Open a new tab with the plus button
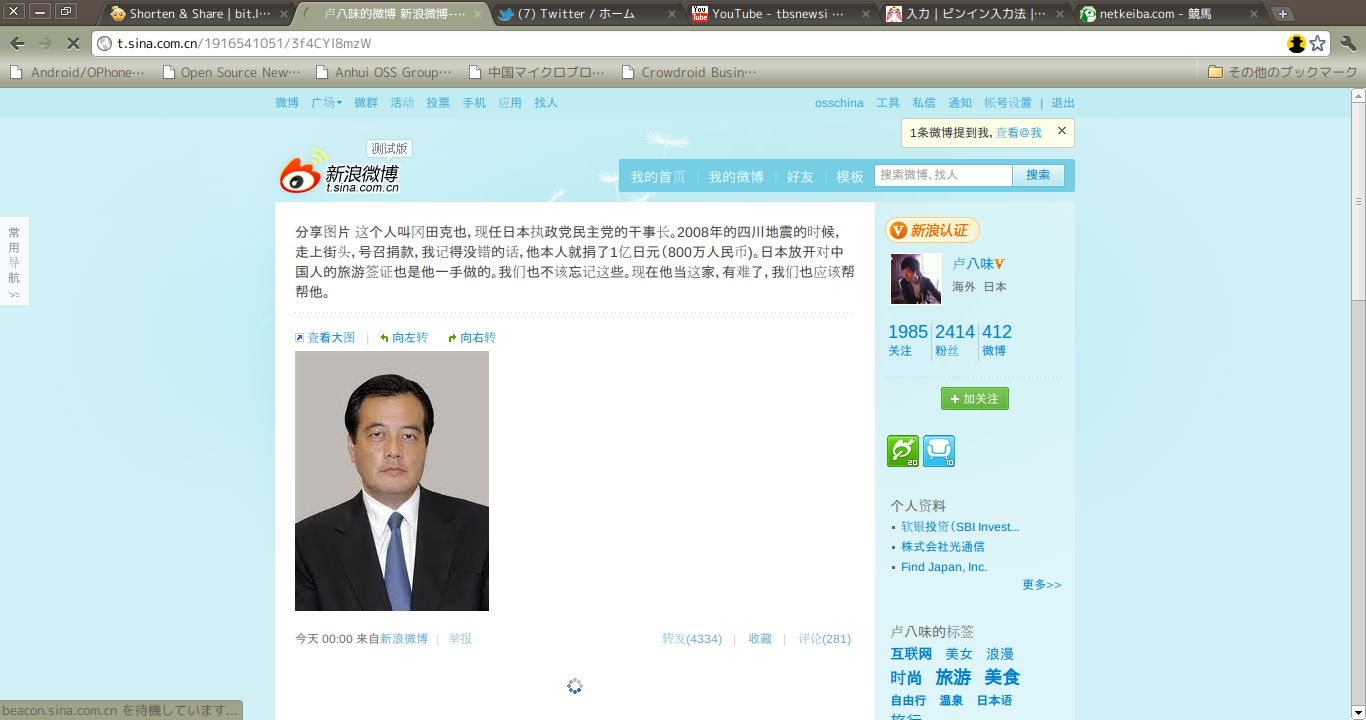The height and width of the screenshot is (720, 1366). click(1283, 14)
